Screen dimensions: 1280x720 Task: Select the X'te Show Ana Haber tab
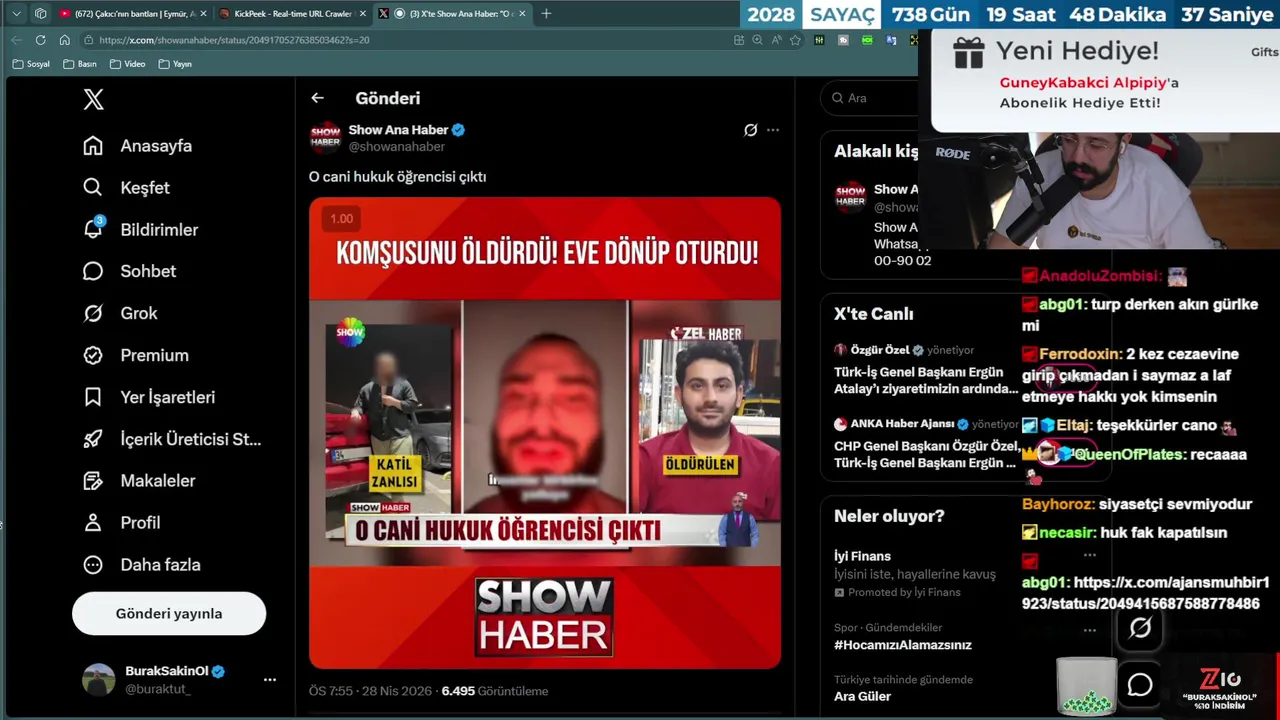point(452,13)
